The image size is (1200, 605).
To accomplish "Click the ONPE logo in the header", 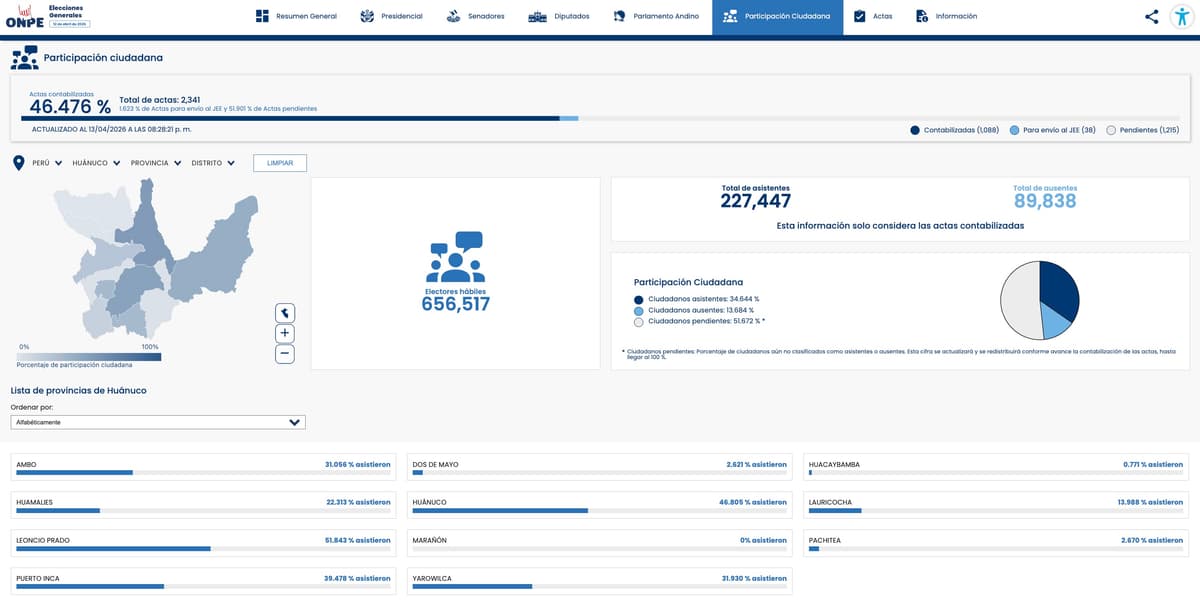I will tap(25, 16).
